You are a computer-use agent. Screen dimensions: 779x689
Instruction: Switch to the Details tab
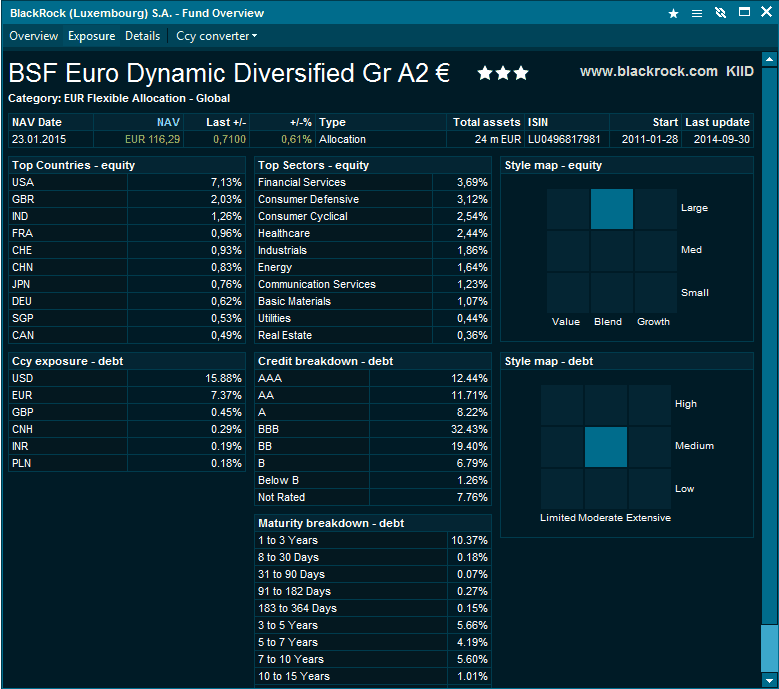[x=143, y=36]
